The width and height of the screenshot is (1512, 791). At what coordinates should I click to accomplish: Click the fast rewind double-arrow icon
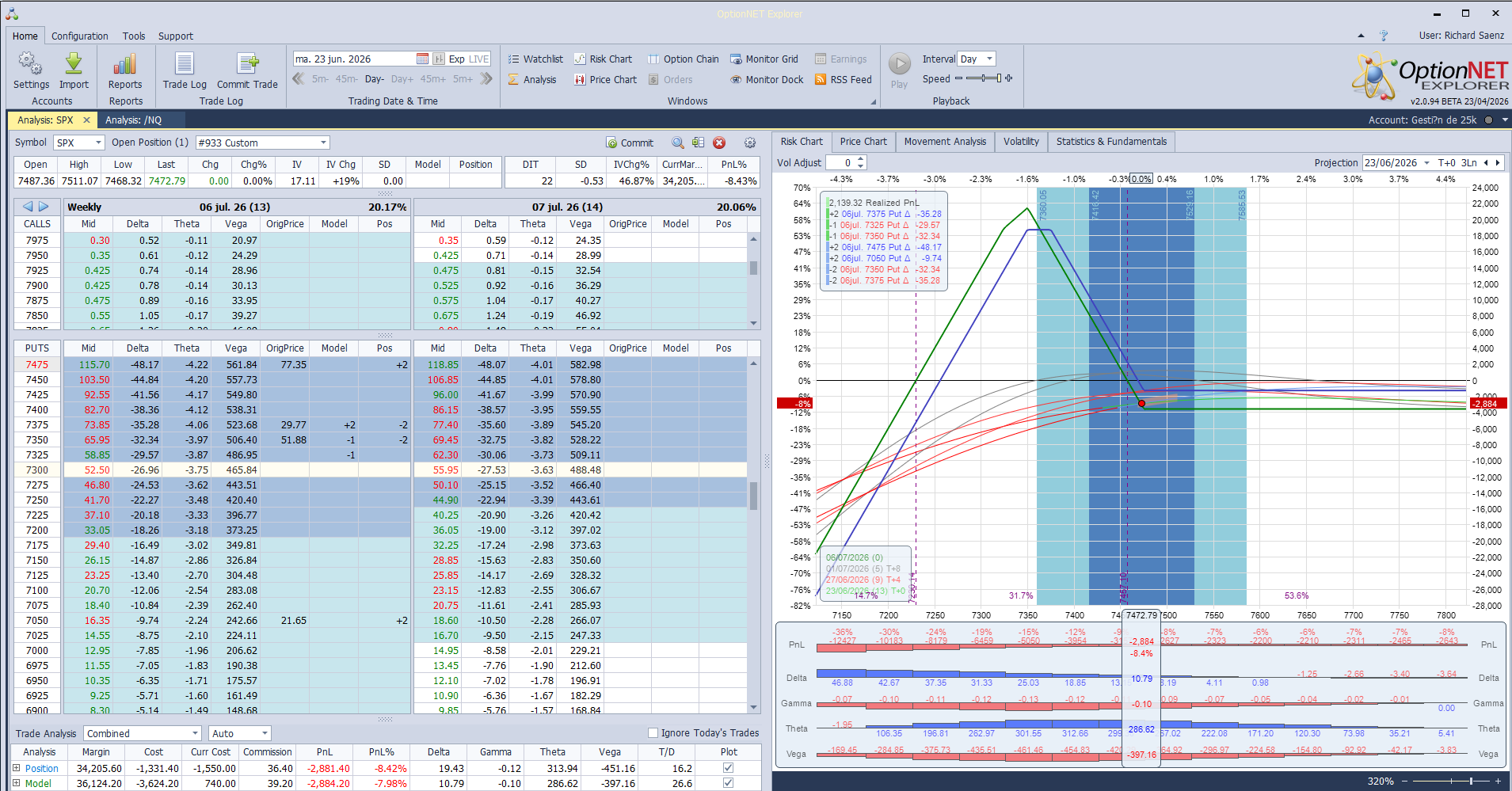click(299, 78)
